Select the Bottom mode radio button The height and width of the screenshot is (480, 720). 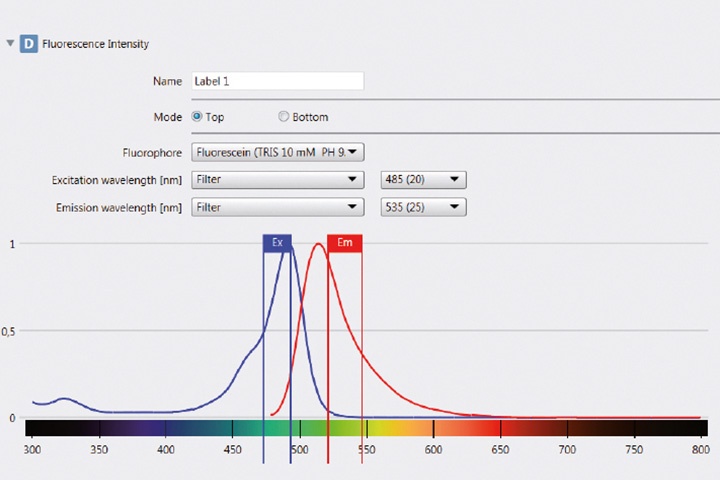coord(284,117)
